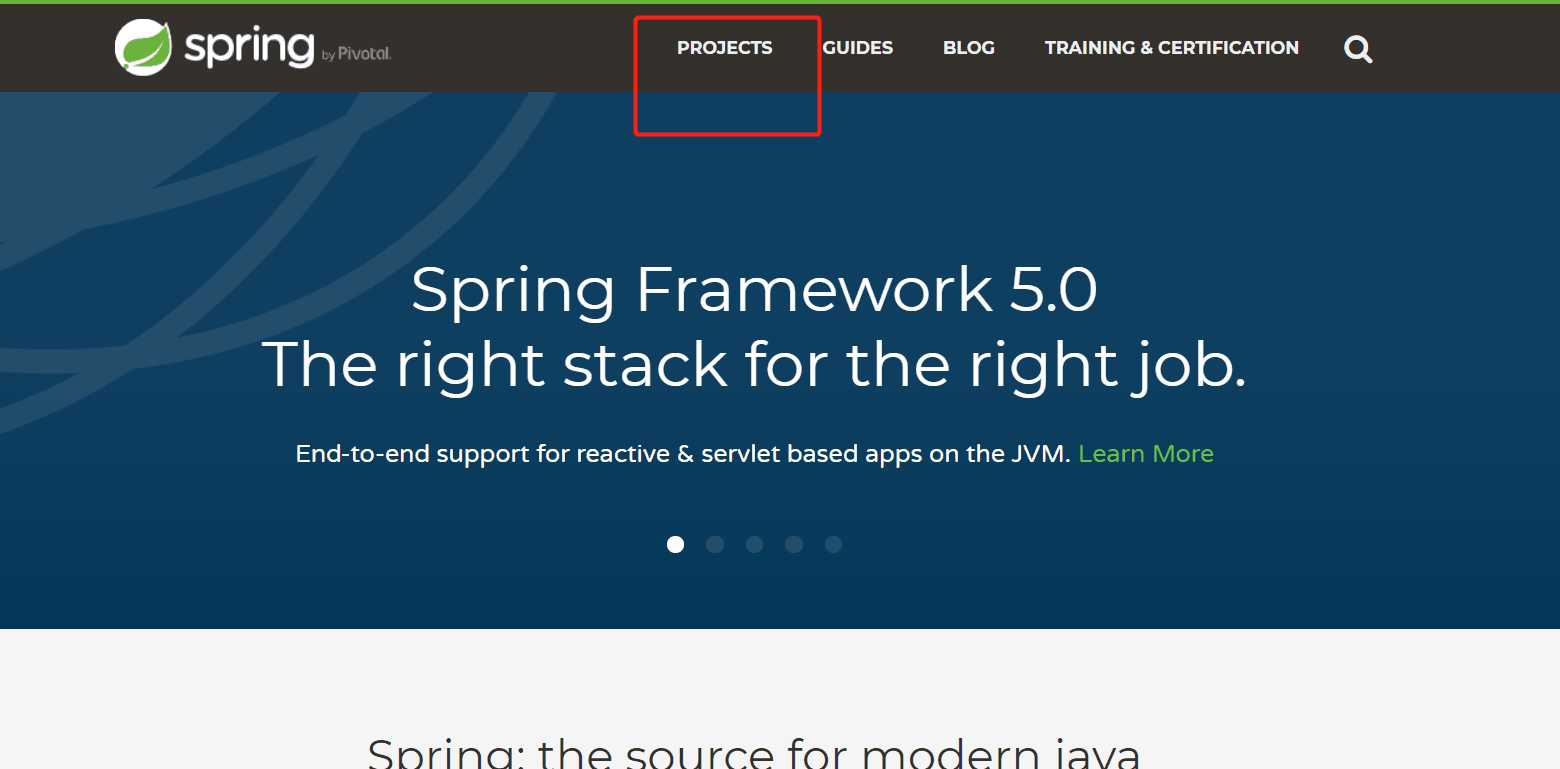1560x769 pixels.
Task: Click the 'spring by Pivotal' wordmark
Action: [x=287, y=47]
